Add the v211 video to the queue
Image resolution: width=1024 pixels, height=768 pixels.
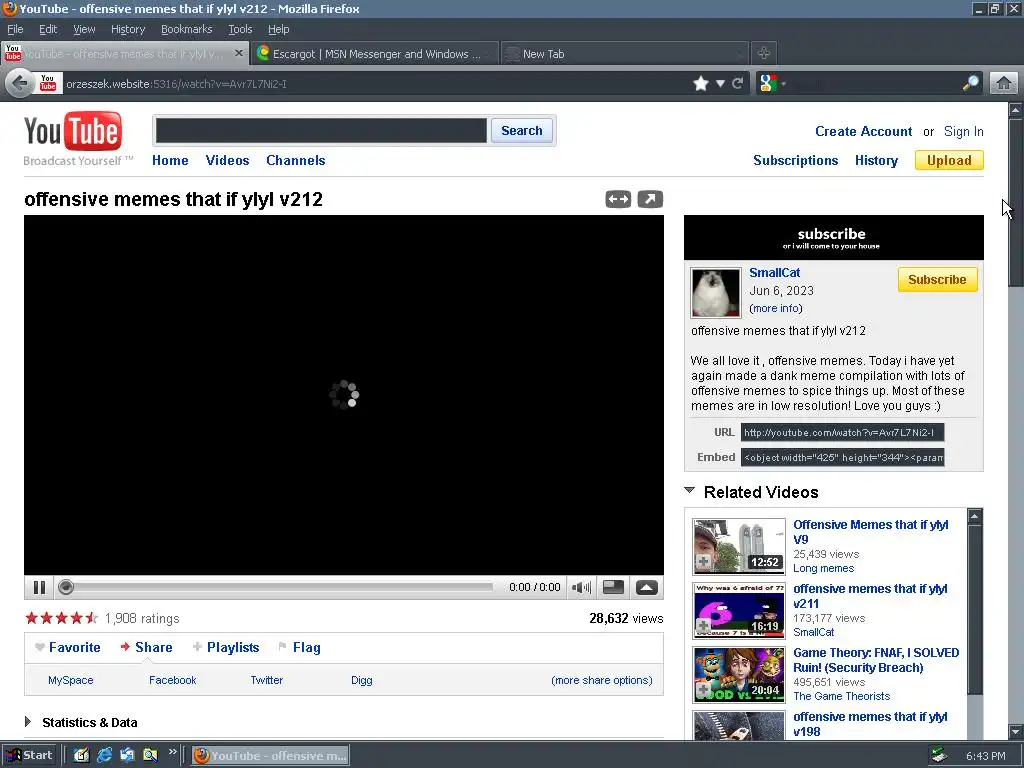[x=703, y=624]
